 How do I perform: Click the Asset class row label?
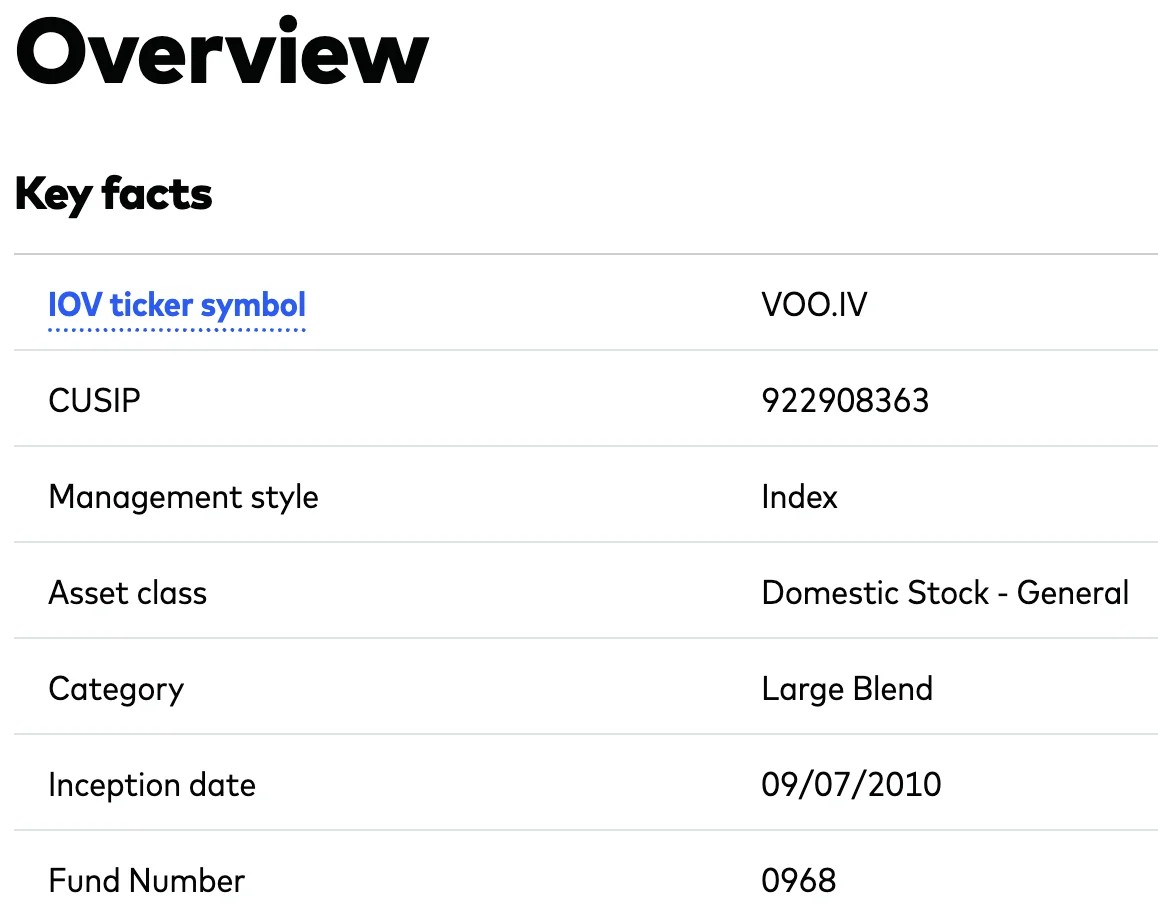pos(127,593)
